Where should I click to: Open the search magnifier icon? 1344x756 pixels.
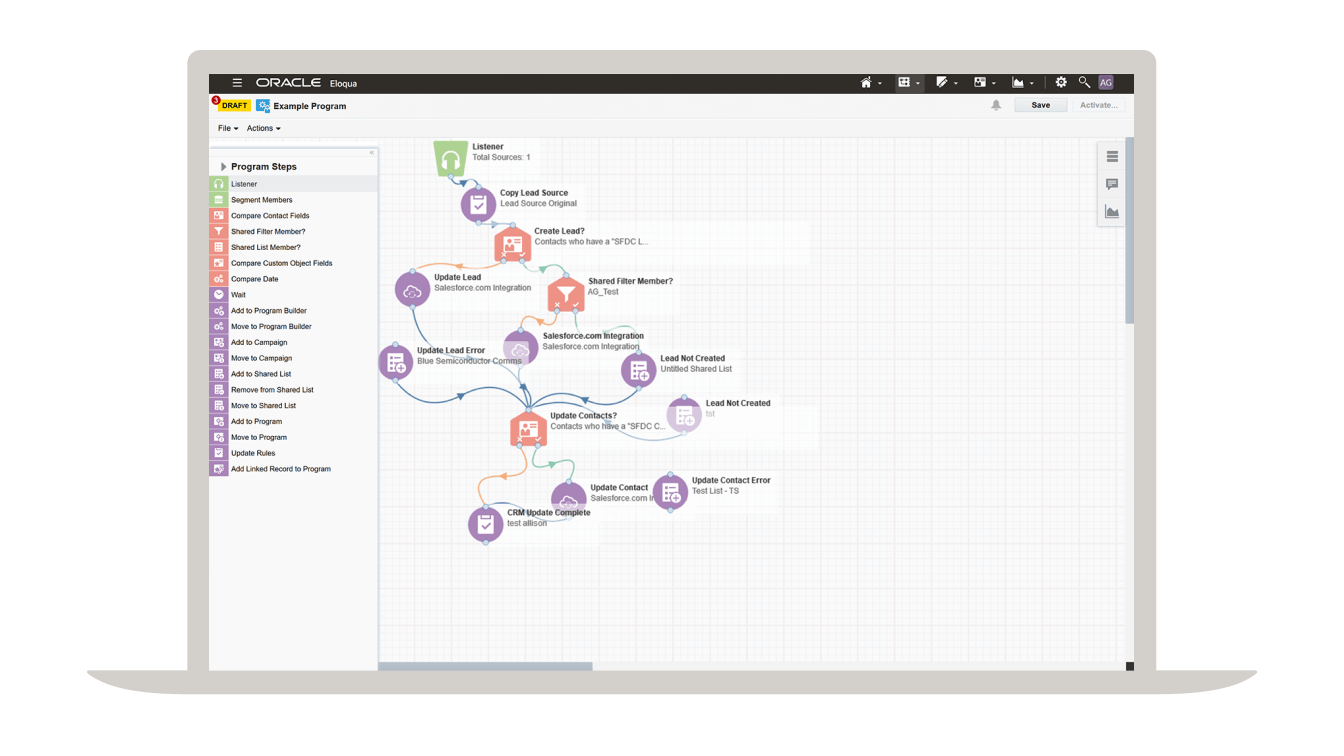1084,82
